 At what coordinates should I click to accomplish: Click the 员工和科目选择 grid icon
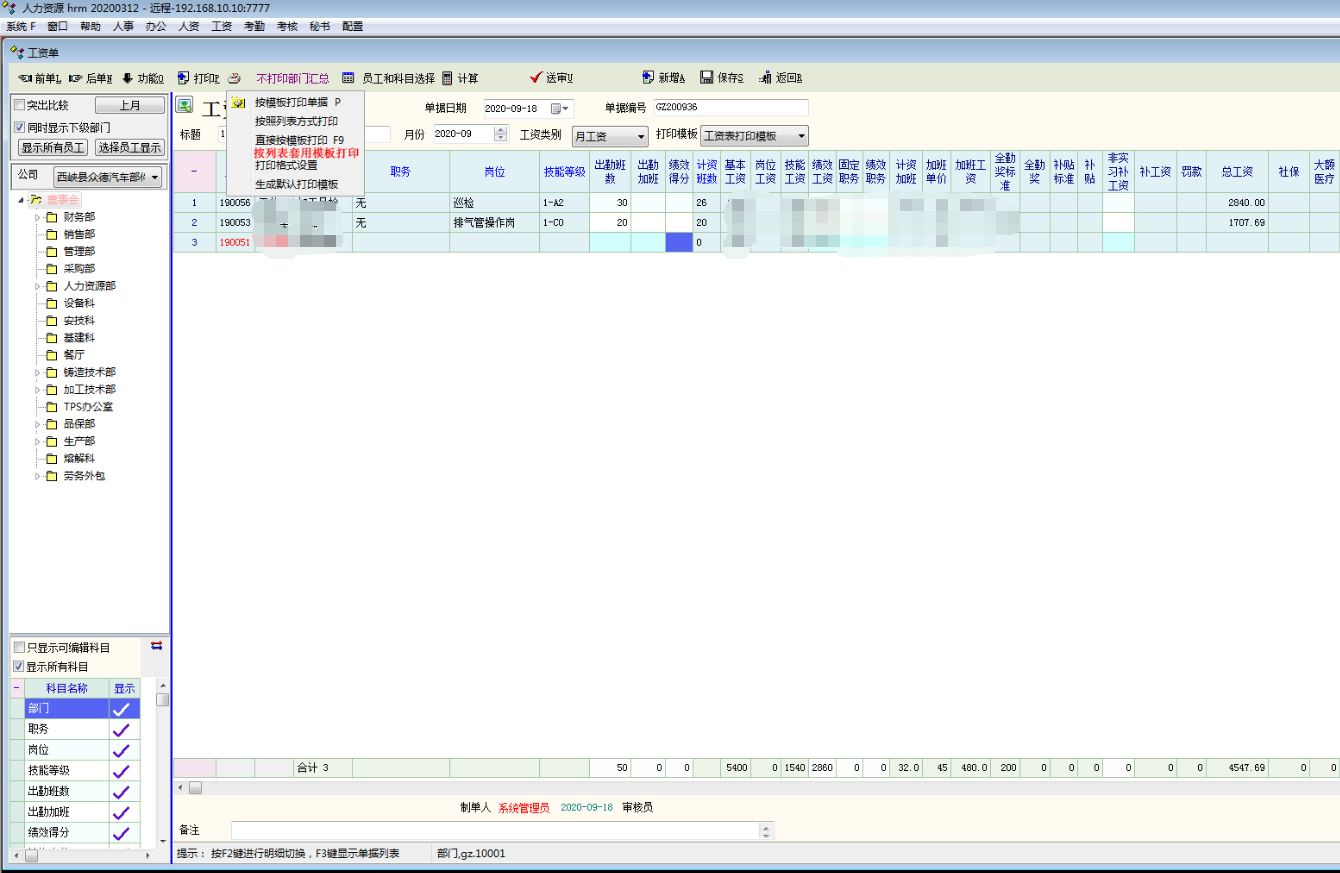348,77
